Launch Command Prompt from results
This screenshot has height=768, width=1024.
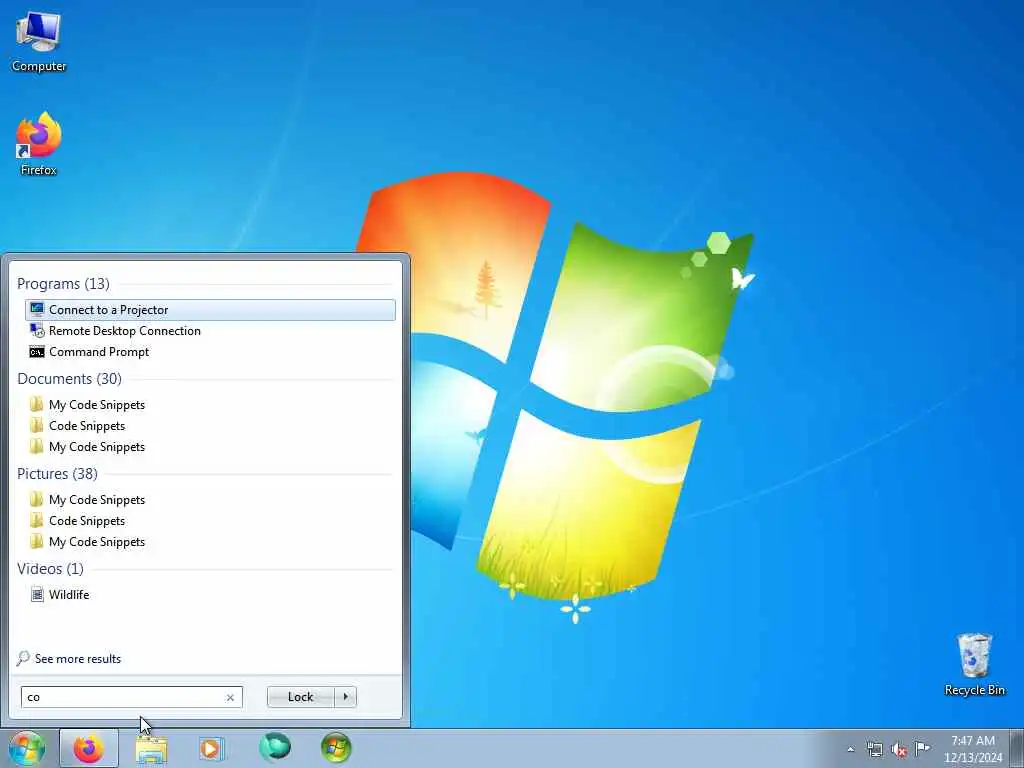pos(210,351)
